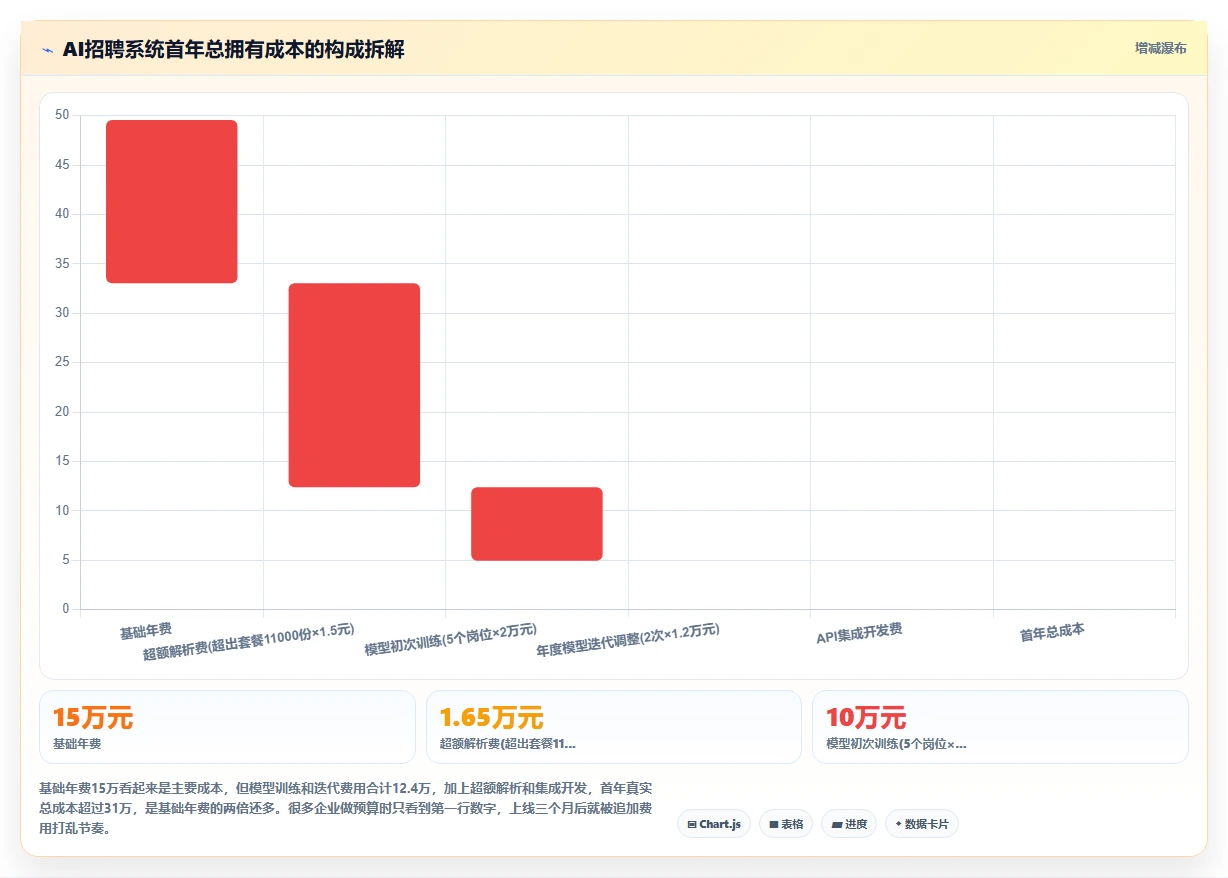Click the 超额解析费(超出套餐11000份×1.5元) axis label
This screenshot has width=1228, height=878.
click(249, 642)
